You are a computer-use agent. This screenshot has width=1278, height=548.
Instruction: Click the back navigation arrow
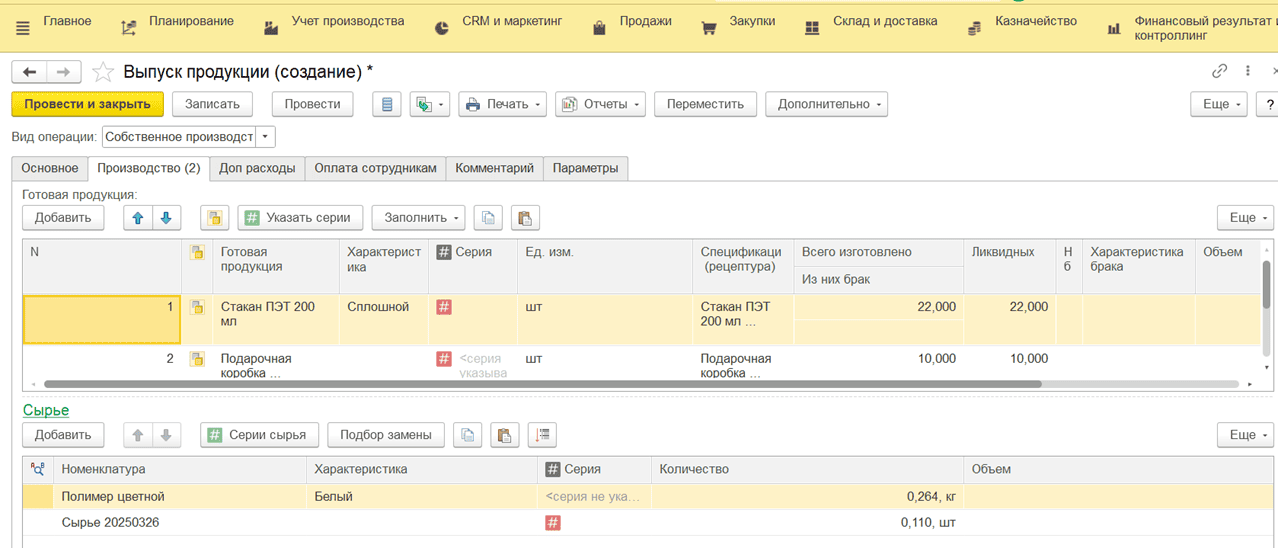29,72
